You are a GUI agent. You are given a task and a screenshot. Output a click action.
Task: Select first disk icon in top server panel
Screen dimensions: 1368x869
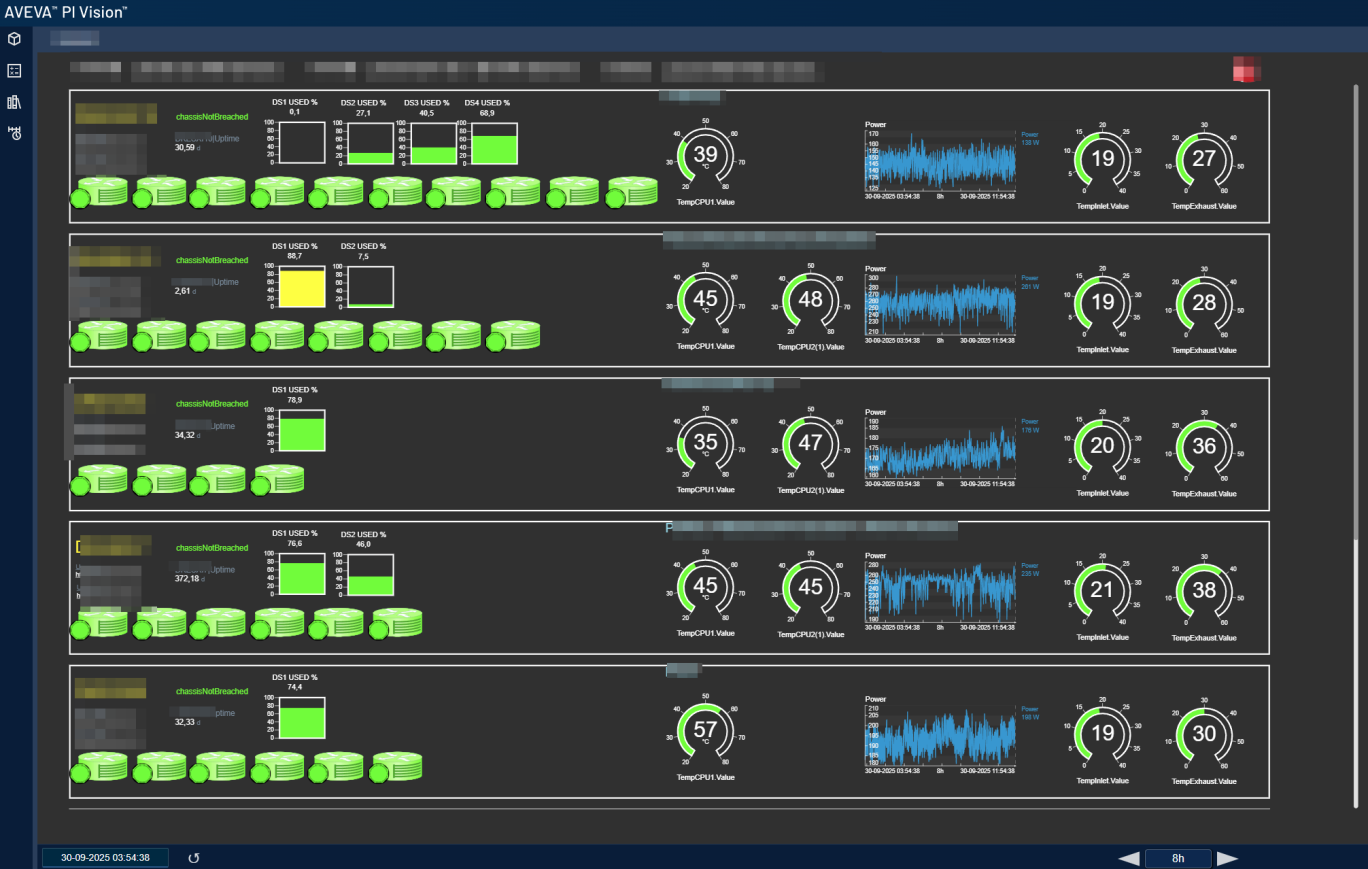(x=98, y=192)
